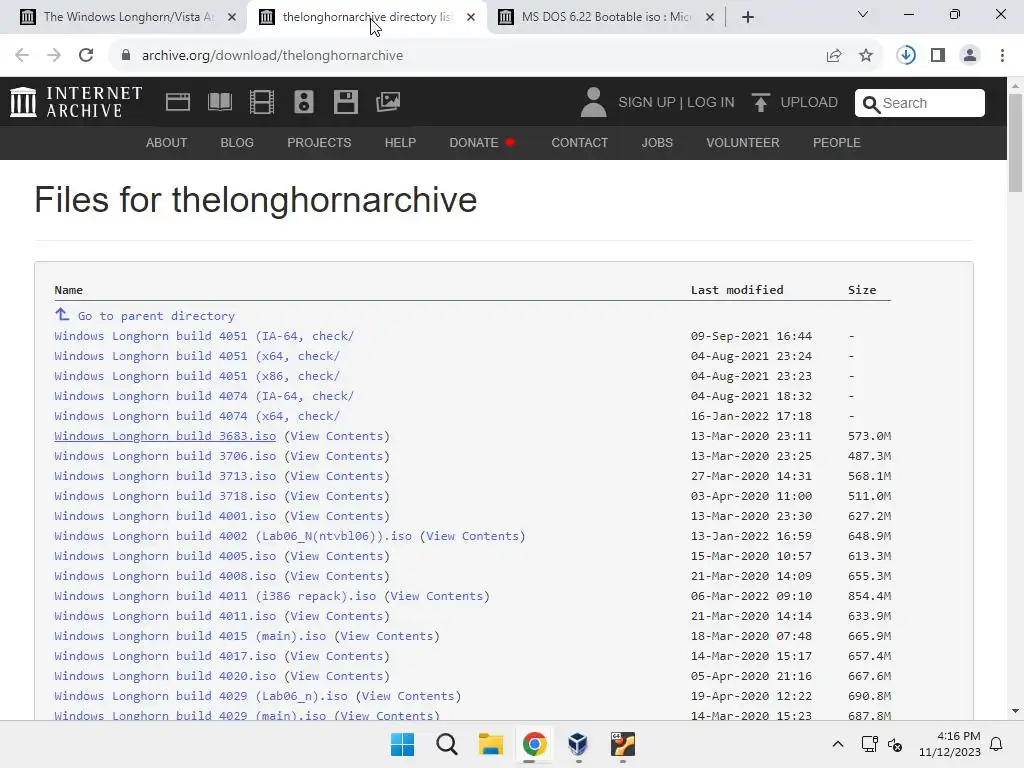Download build 4002 (Lab06_N(ntvbl06)).iso
This screenshot has height=768, width=1024.
(x=232, y=536)
